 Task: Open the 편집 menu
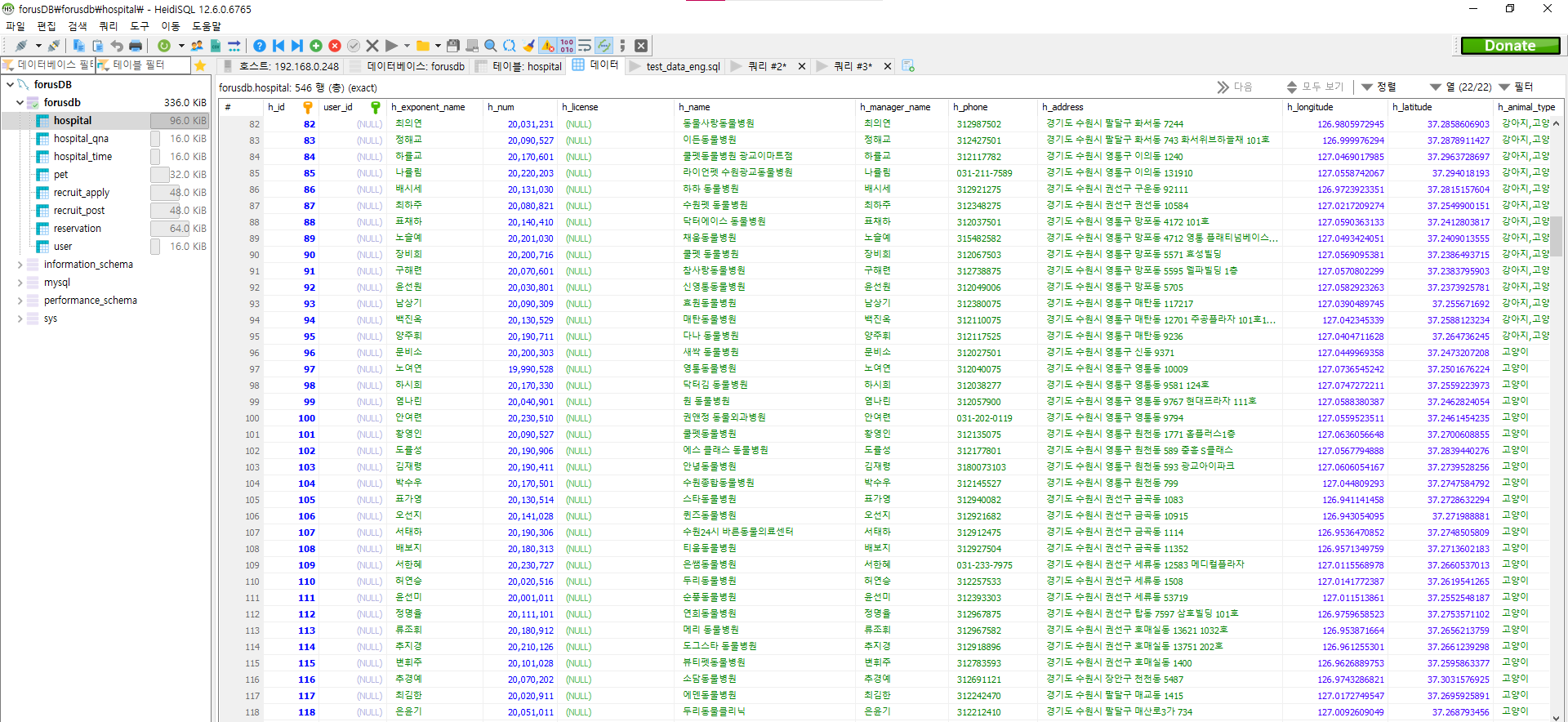coord(47,26)
